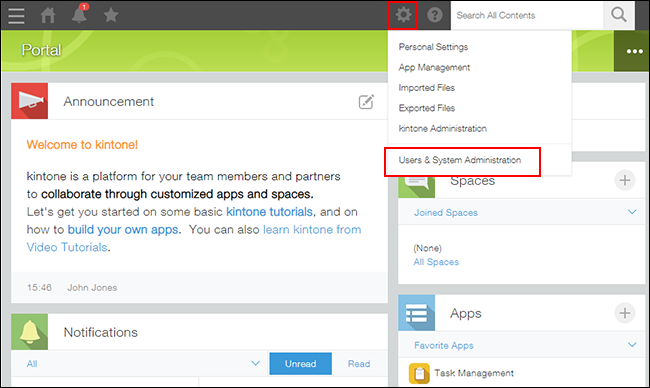Image resolution: width=650 pixels, height=388 pixels.
Task: Click the green Notifications bell widget icon
Action: [x=29, y=332]
